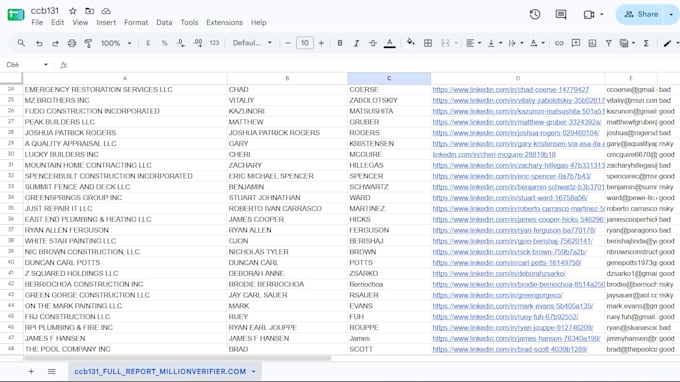Star the ccb131 document
Image resolution: width=680 pixels, height=382 pixels.
pos(73,11)
